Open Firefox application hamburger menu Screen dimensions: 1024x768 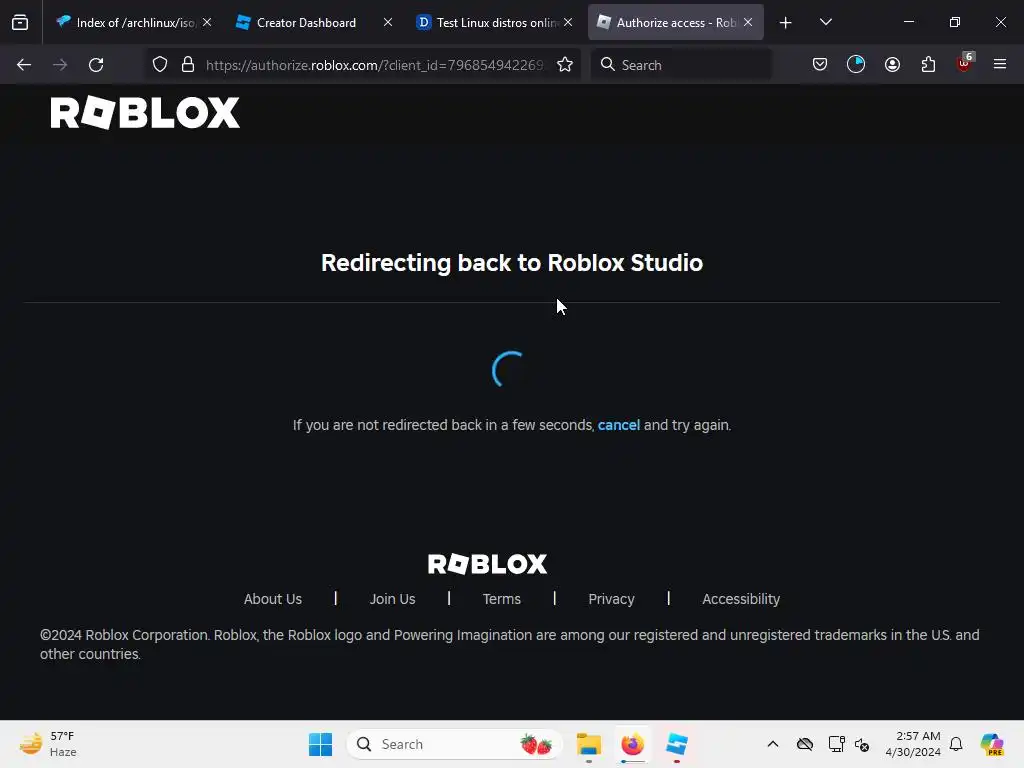point(1000,65)
